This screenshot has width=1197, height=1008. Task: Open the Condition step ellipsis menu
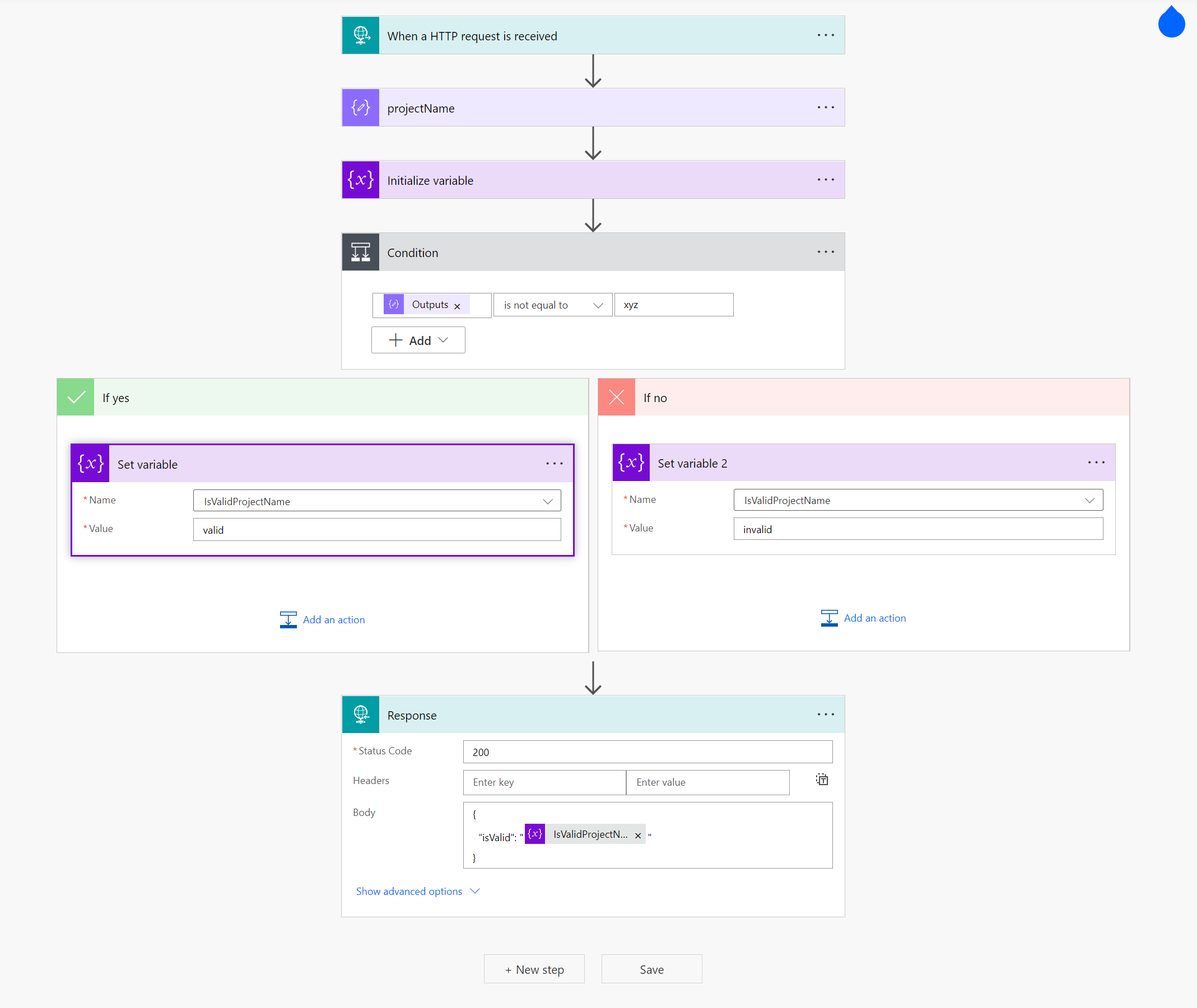click(x=825, y=252)
